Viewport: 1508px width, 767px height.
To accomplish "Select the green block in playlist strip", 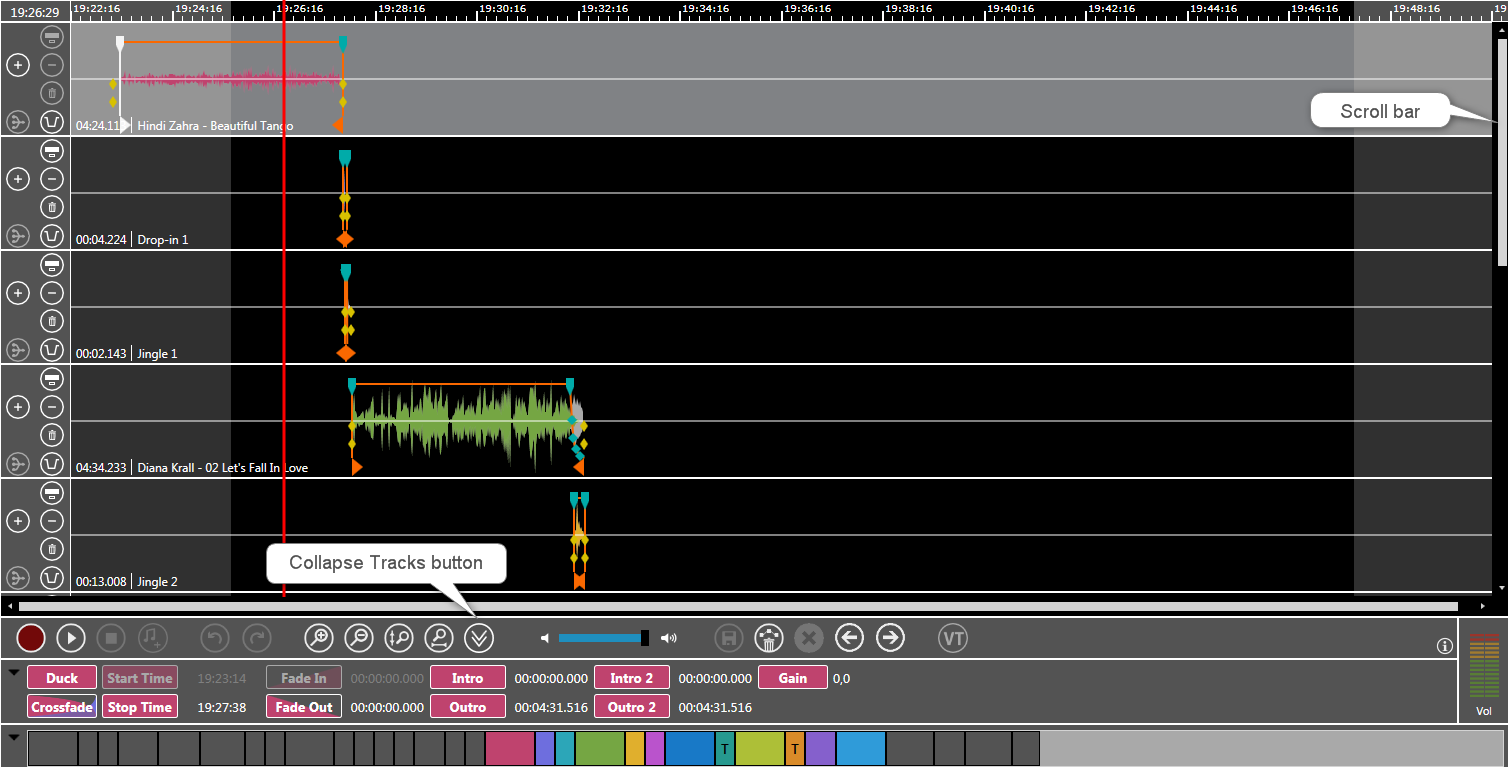I will (x=600, y=748).
